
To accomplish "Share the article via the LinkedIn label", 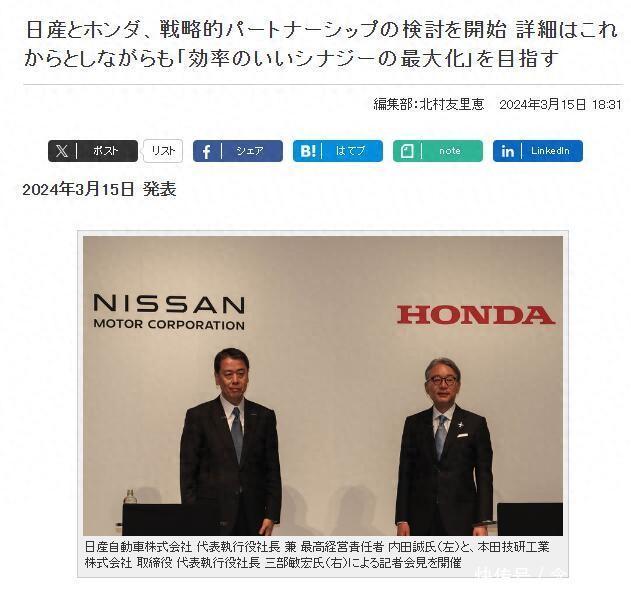I will click(x=550, y=151).
